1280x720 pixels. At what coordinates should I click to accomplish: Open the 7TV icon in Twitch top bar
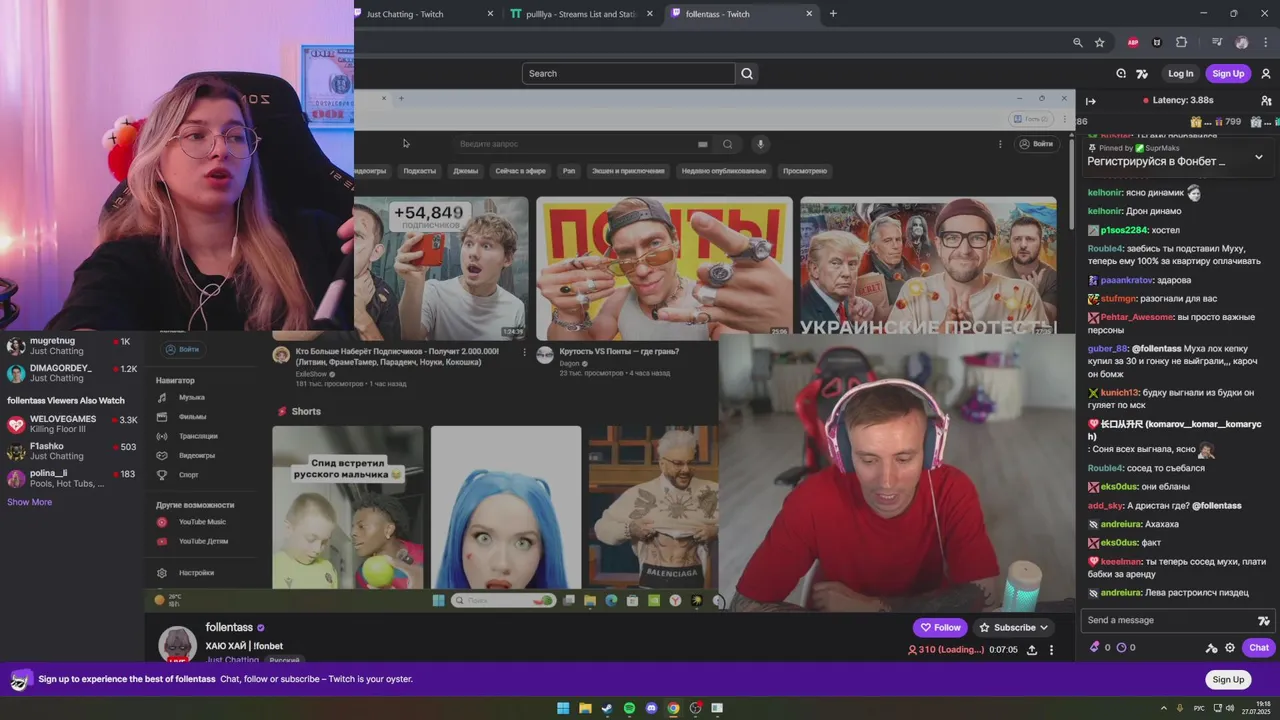pos(1142,74)
